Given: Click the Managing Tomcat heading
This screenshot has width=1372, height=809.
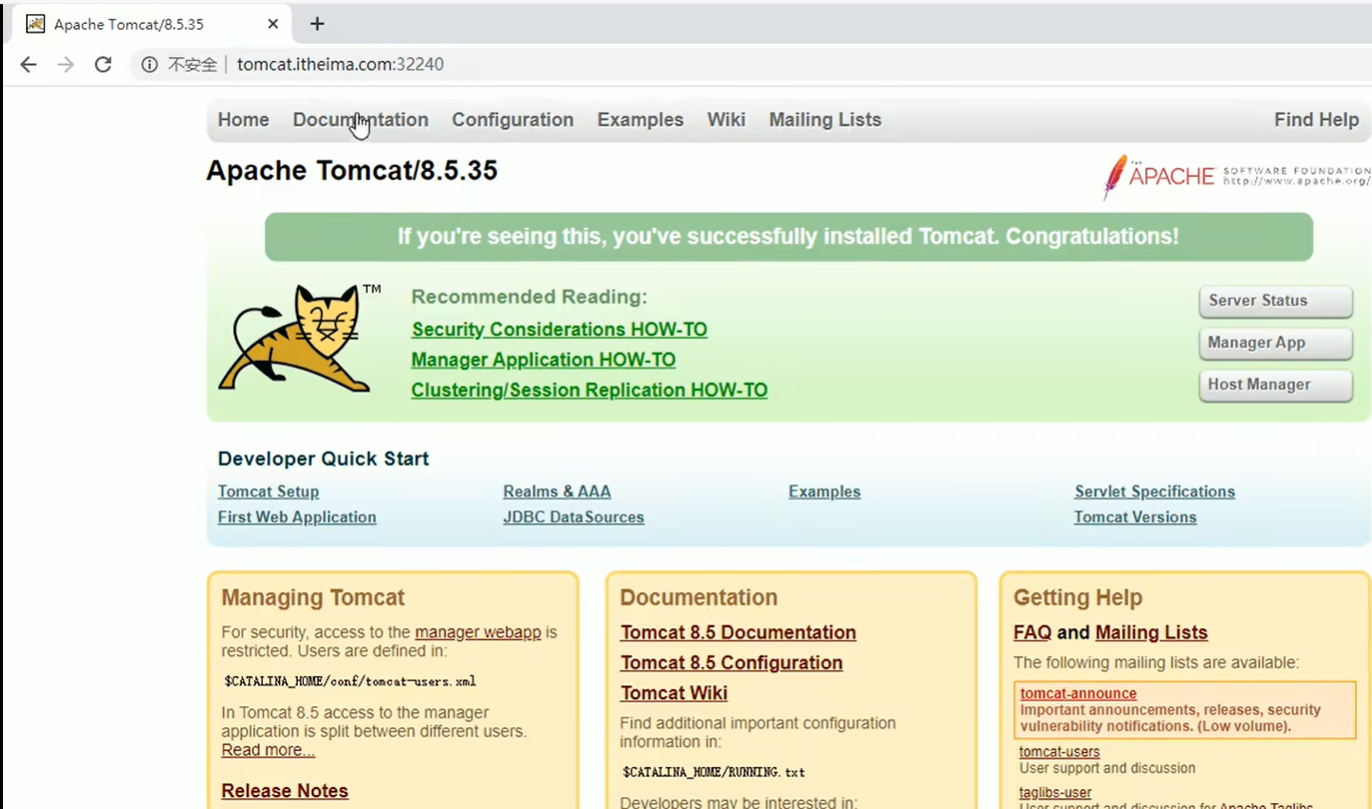Looking at the screenshot, I should [313, 598].
